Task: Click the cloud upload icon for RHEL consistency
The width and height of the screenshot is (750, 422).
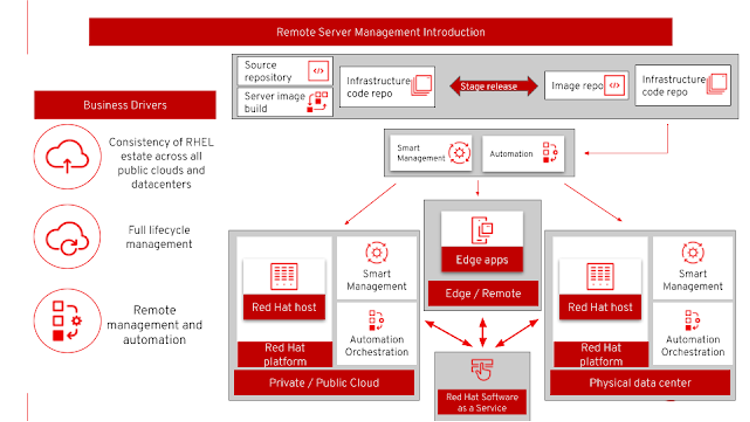Action: tap(67, 157)
